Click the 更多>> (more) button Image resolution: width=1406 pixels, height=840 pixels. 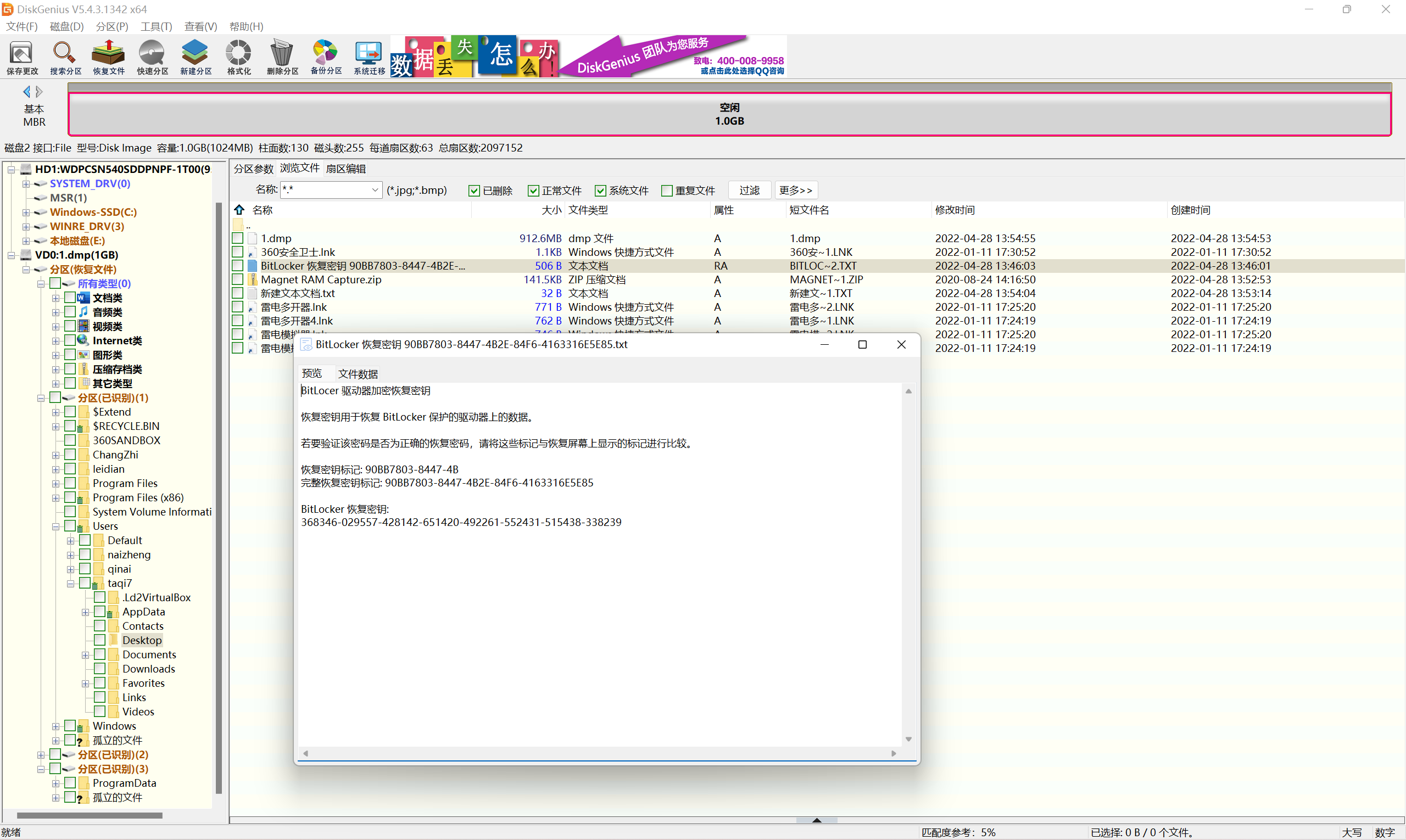[x=796, y=190]
